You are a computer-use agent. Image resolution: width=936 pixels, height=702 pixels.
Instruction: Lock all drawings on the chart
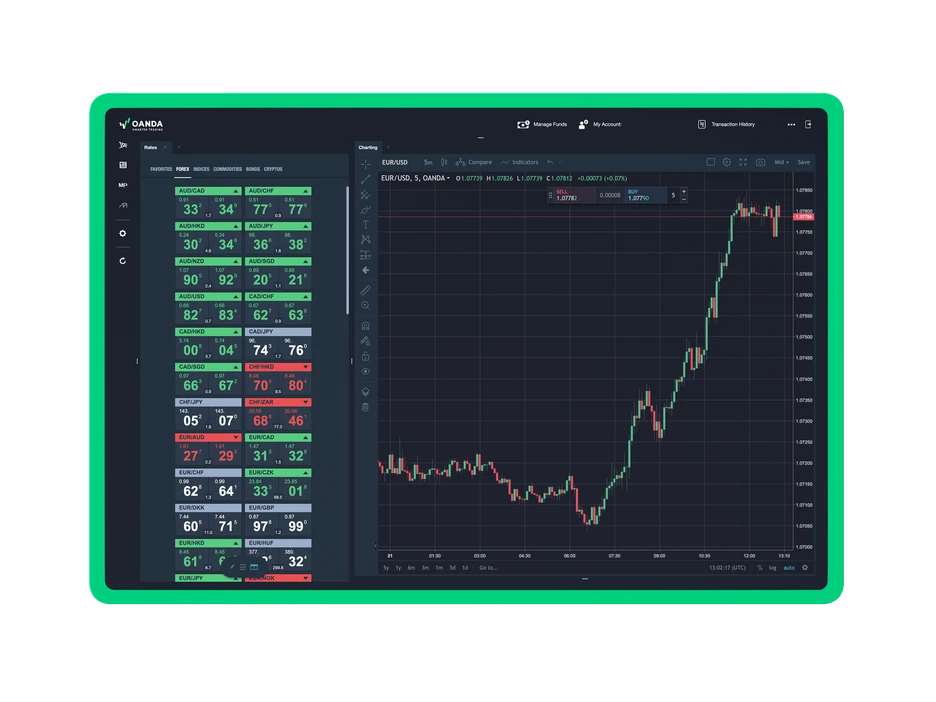click(x=366, y=355)
